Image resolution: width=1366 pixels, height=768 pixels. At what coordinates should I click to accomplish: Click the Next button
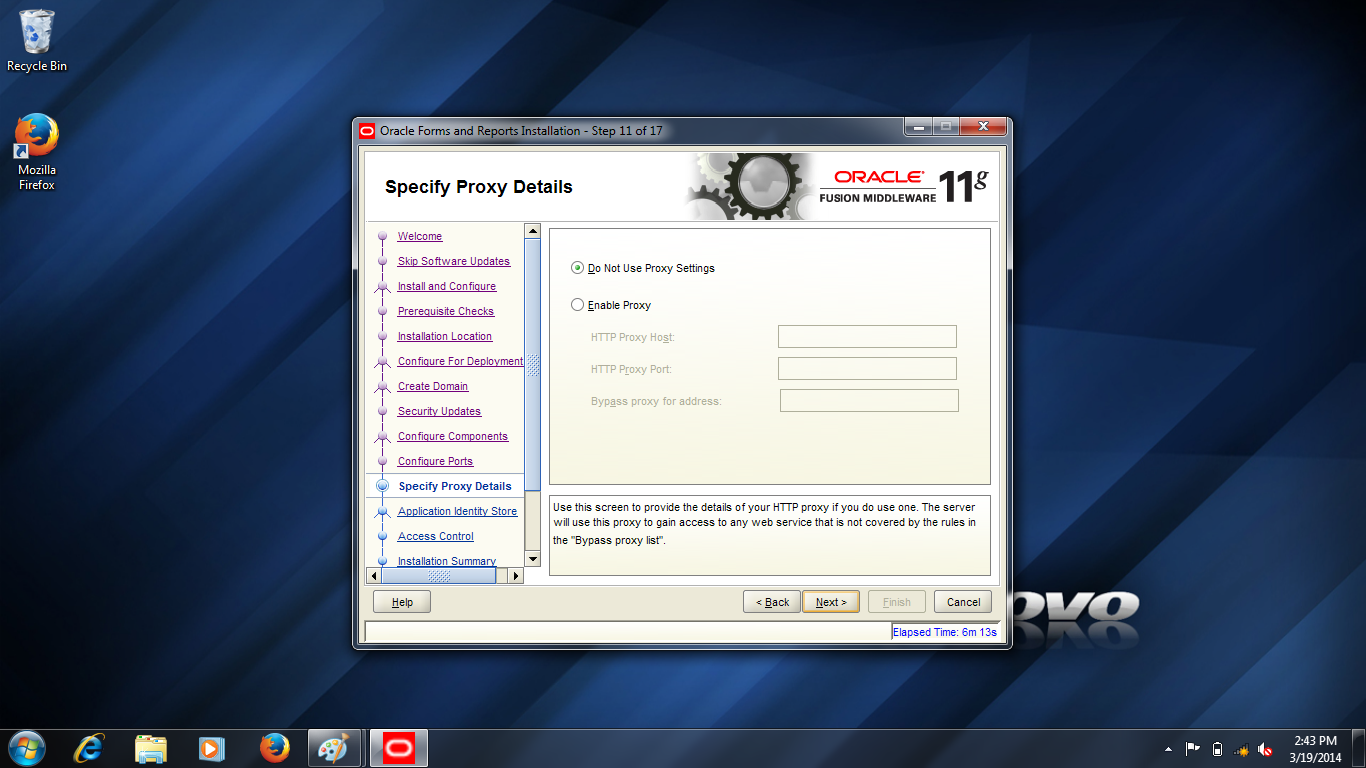831,602
